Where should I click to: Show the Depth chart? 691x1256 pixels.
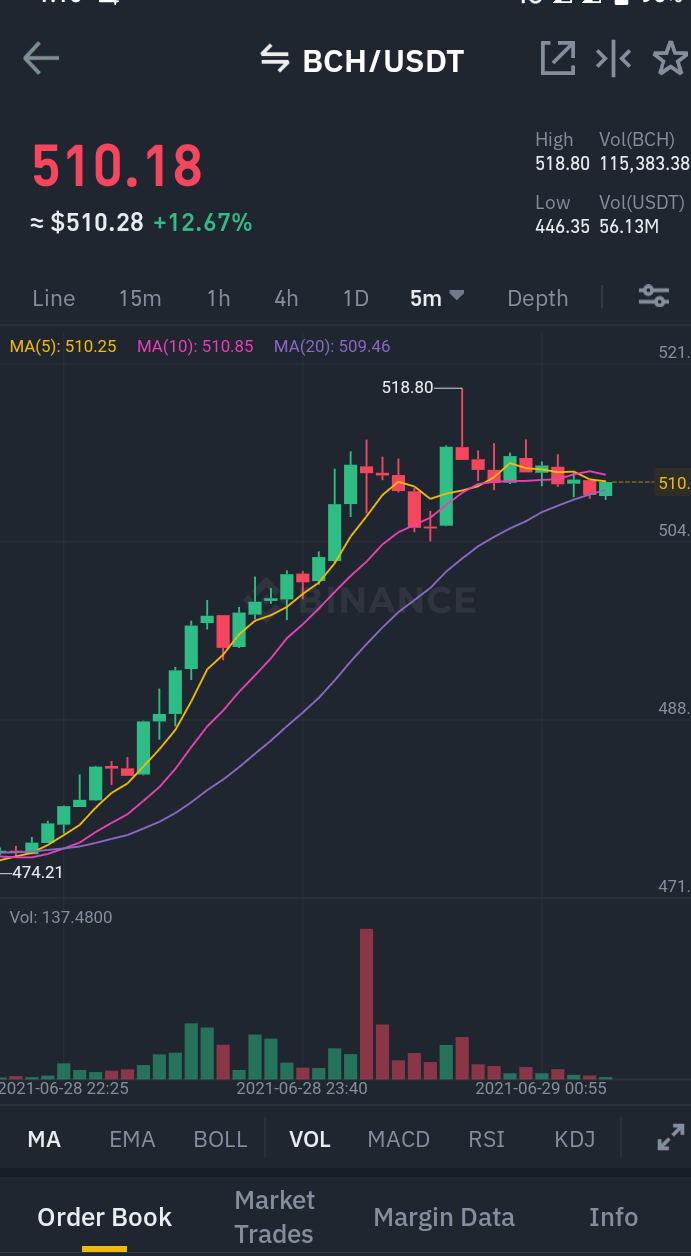click(537, 298)
